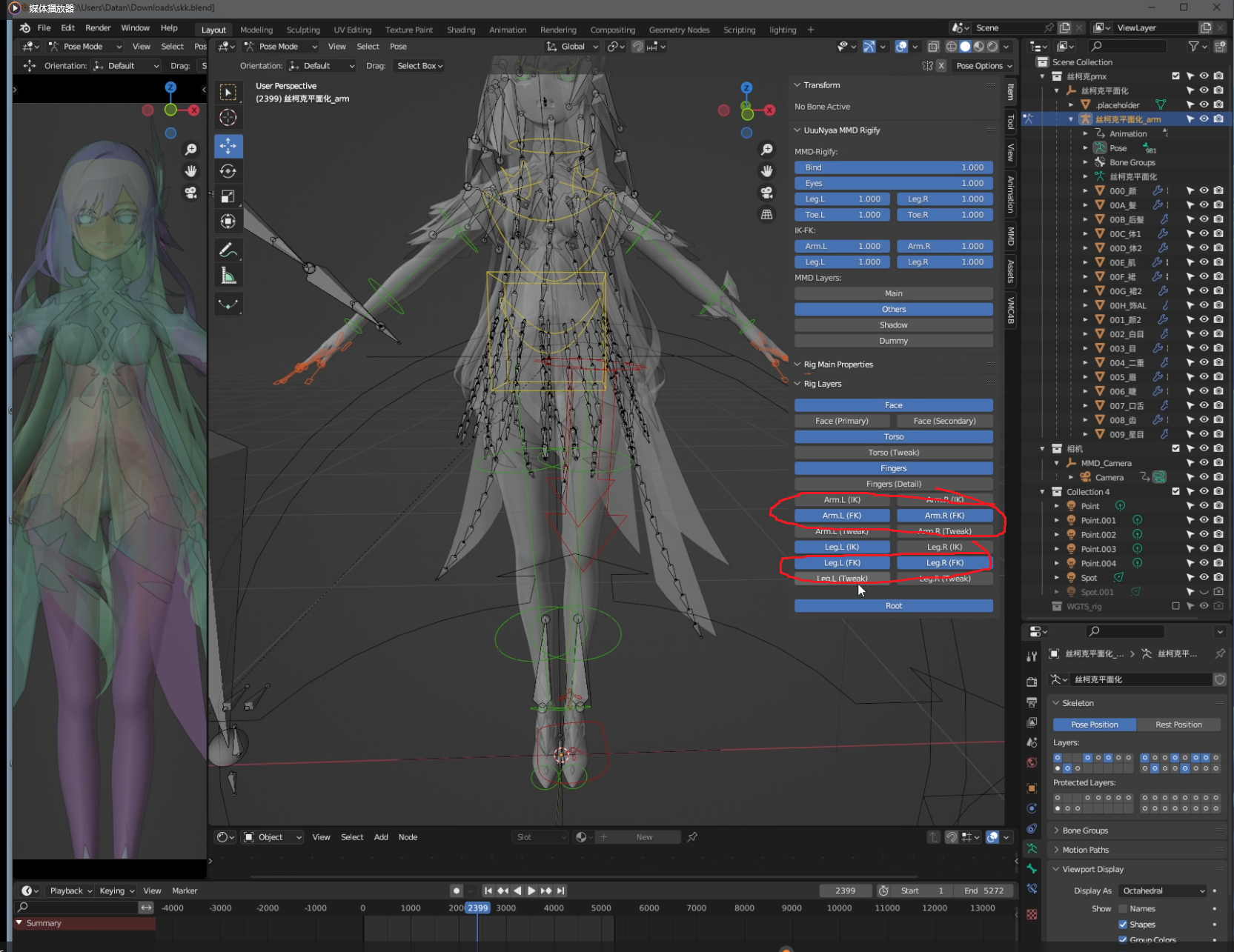Viewport: 1234px width, 952px height.
Task: Expand the Bone Groups panel
Action: tap(1085, 830)
